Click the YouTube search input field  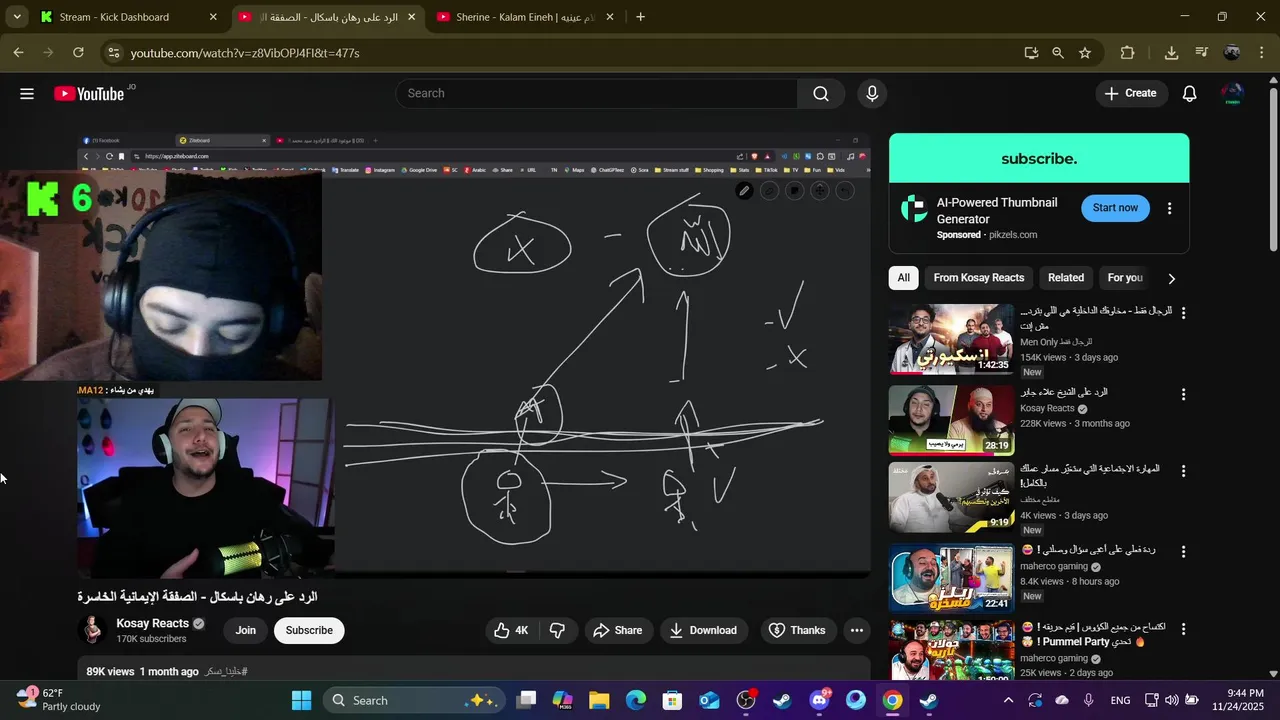pos(597,93)
